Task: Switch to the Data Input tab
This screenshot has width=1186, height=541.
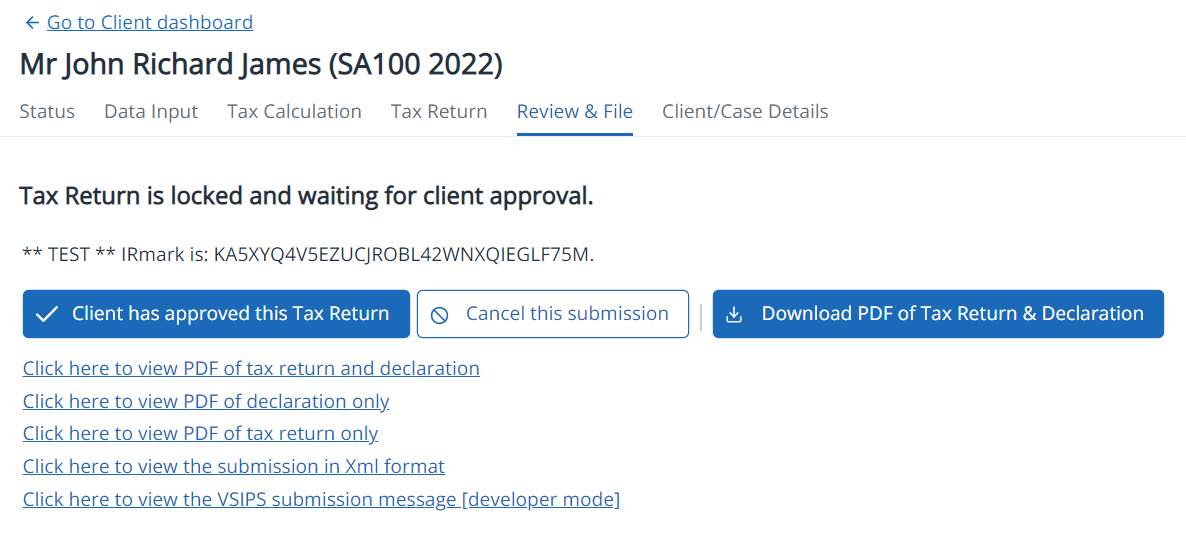Action: pos(151,111)
